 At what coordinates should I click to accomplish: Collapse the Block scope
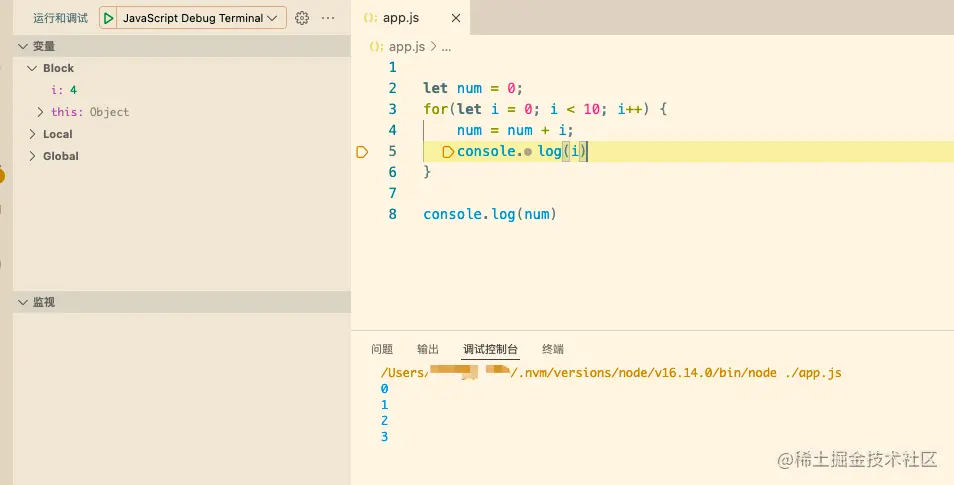pyautogui.click(x=32, y=68)
